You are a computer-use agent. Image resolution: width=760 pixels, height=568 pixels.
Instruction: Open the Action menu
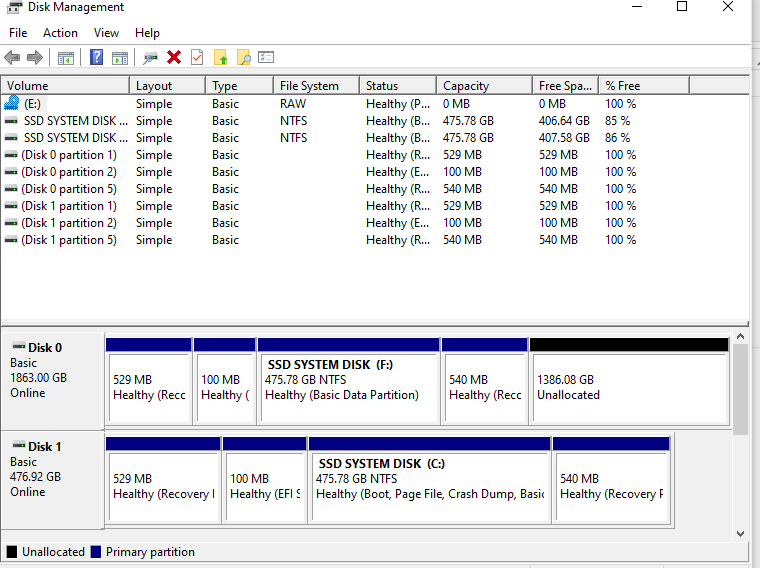(x=60, y=32)
